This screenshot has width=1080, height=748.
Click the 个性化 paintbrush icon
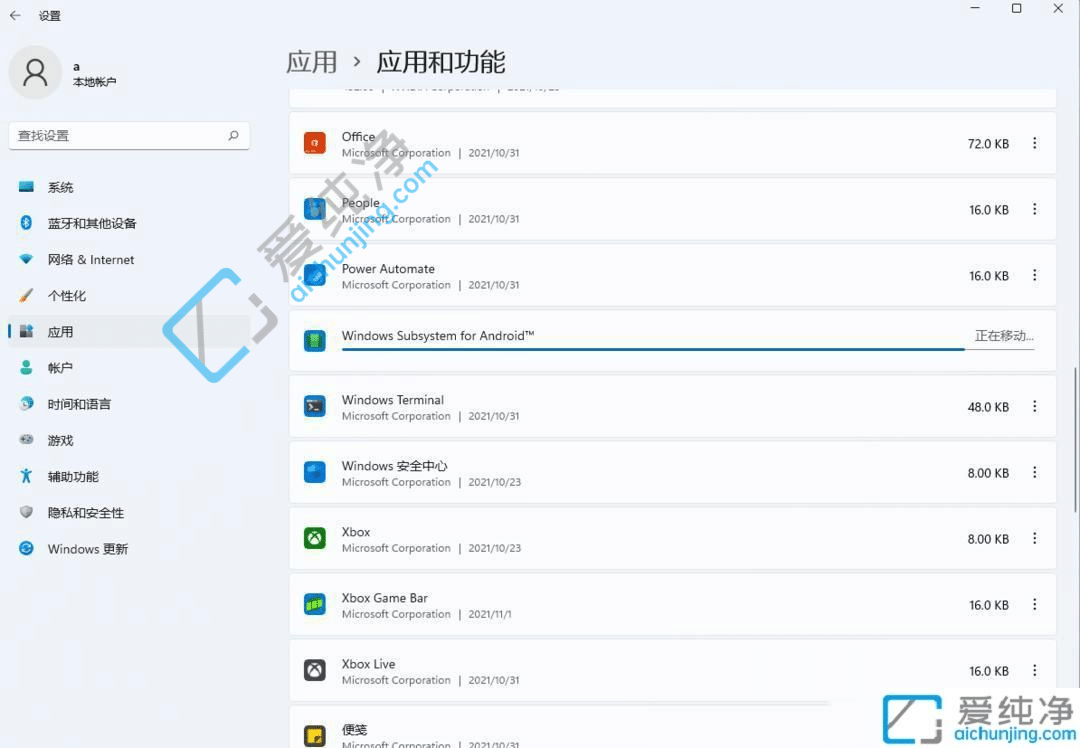click(x=26, y=295)
